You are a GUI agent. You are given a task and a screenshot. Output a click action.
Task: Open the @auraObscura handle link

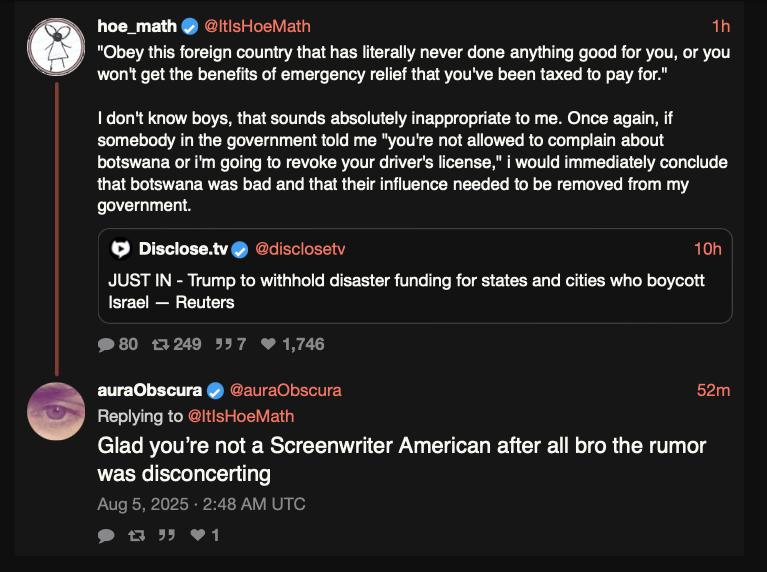click(x=285, y=390)
